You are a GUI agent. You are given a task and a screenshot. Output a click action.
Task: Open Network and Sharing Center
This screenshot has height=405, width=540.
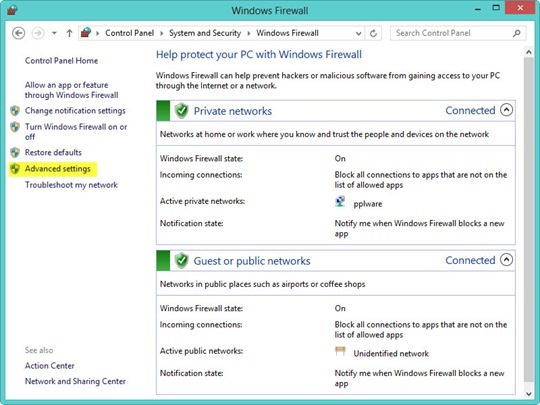pos(75,381)
